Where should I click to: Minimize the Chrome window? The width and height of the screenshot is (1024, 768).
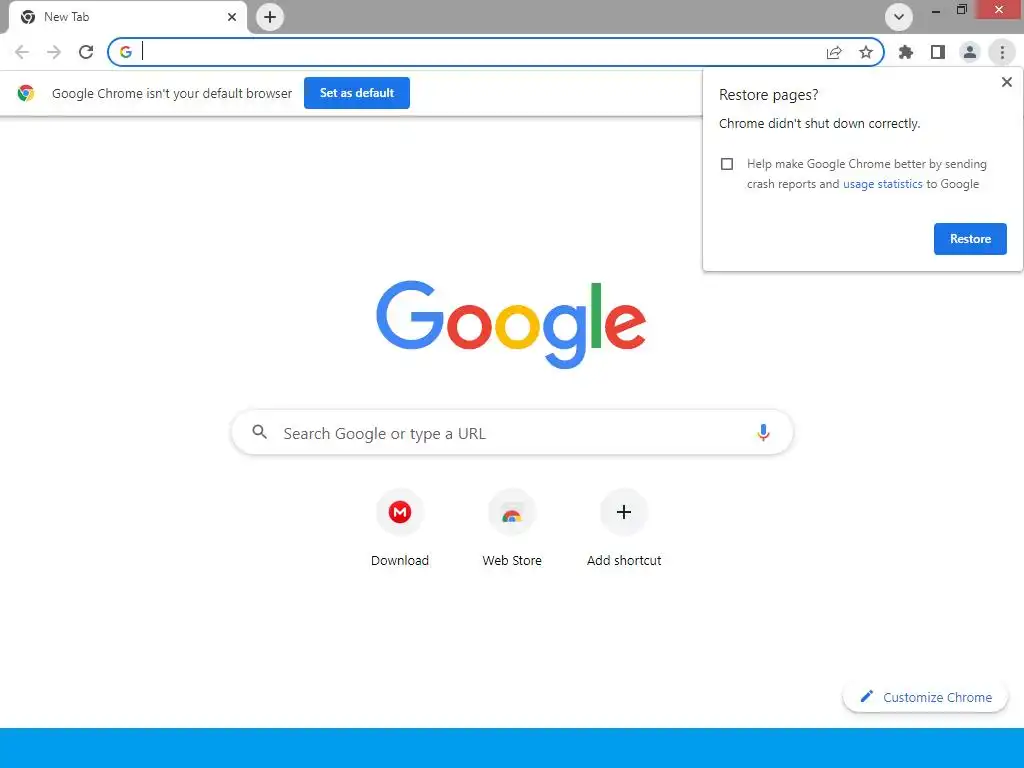tap(936, 11)
